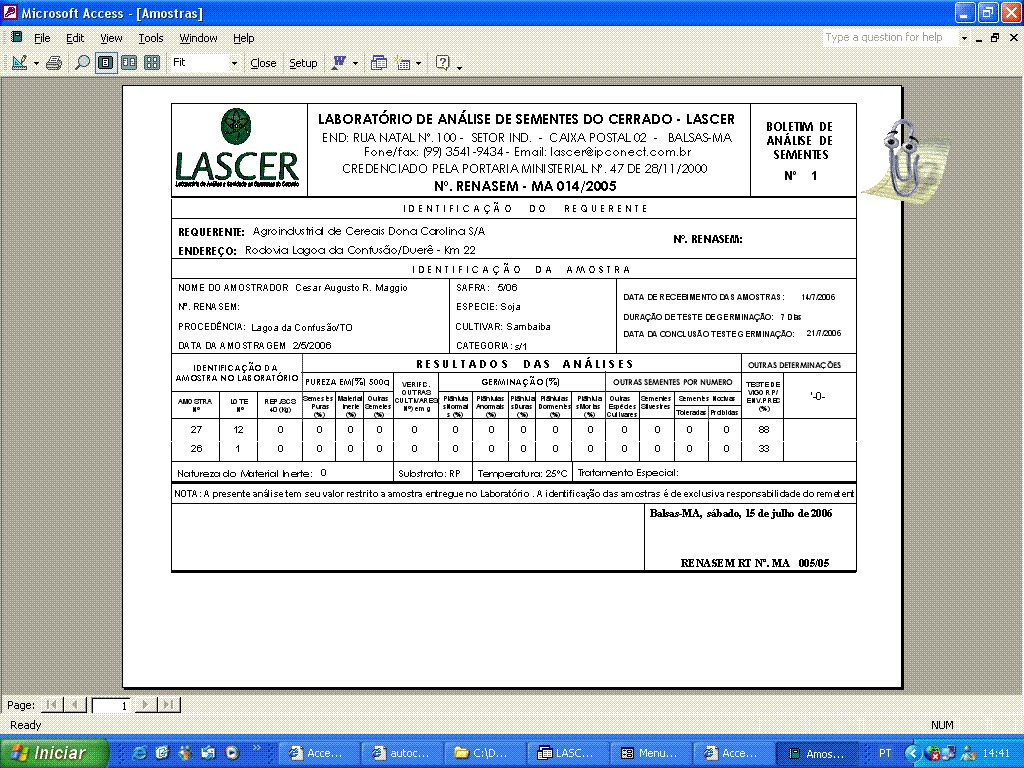Switch to the autoc... taskbar window
The width and height of the screenshot is (1024, 768).
[x=402, y=753]
